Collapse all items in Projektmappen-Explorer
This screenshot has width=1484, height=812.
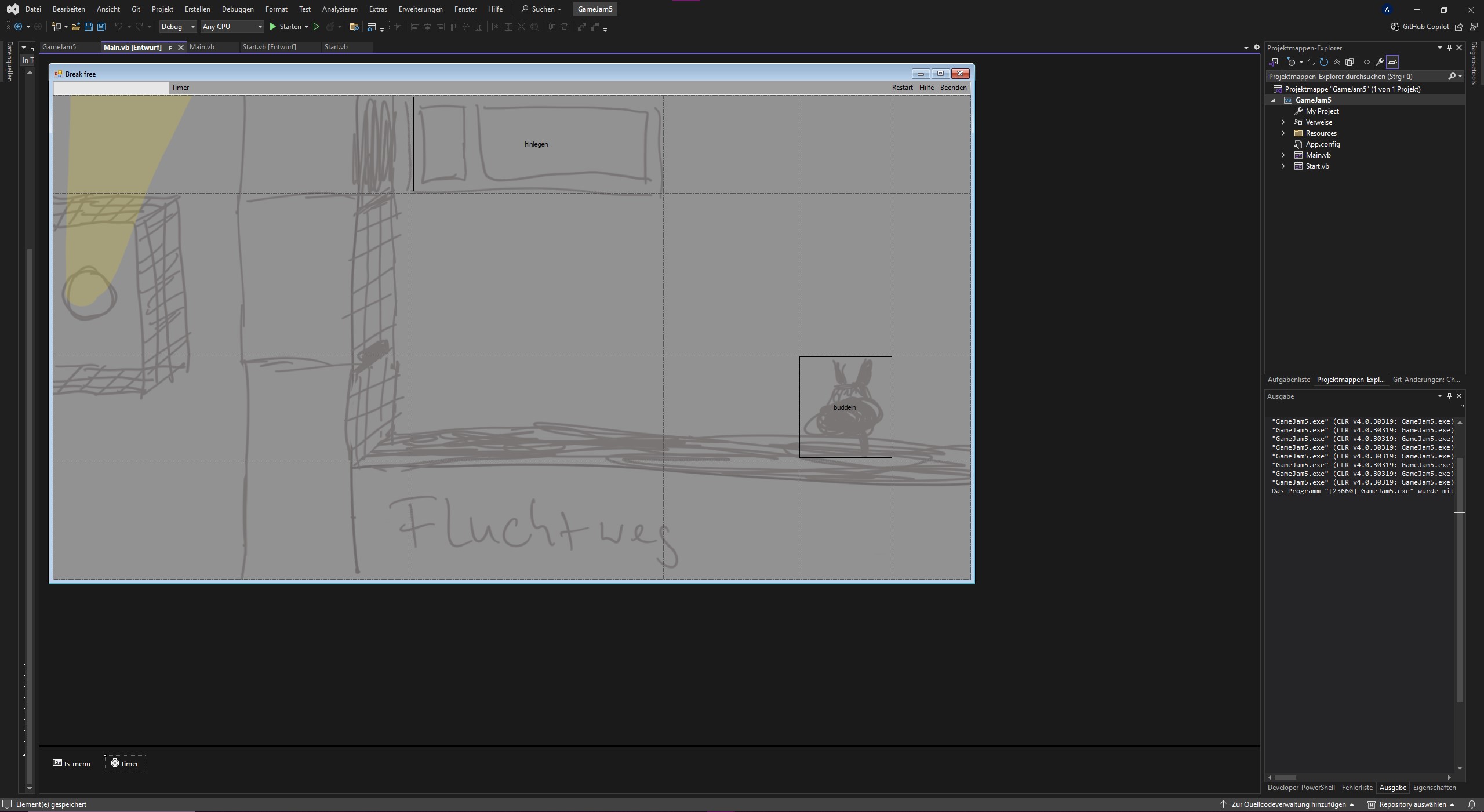pos(1337,62)
